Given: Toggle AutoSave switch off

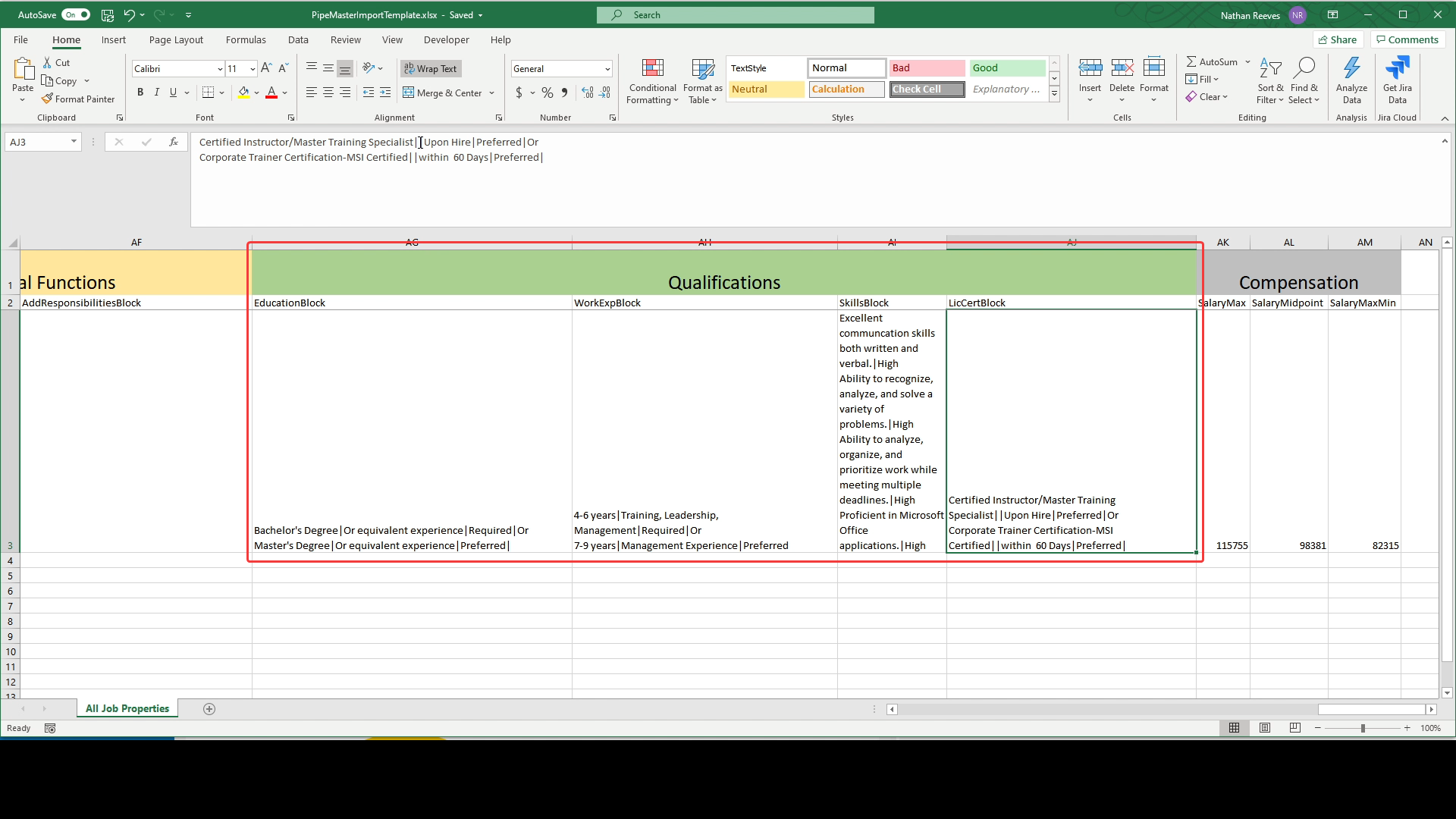Looking at the screenshot, I should point(76,15).
